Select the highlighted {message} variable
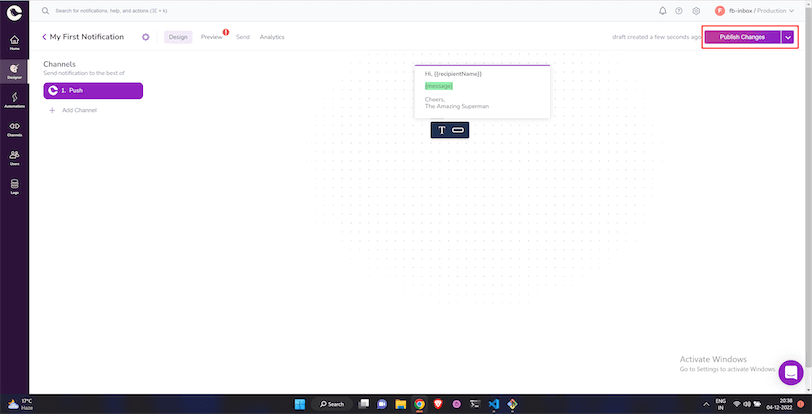The image size is (812, 414). (439, 85)
